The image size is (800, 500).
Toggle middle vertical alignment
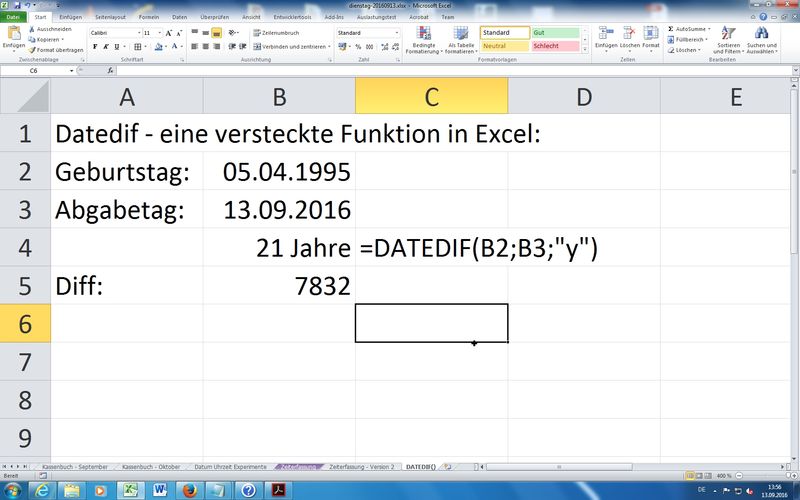205,33
